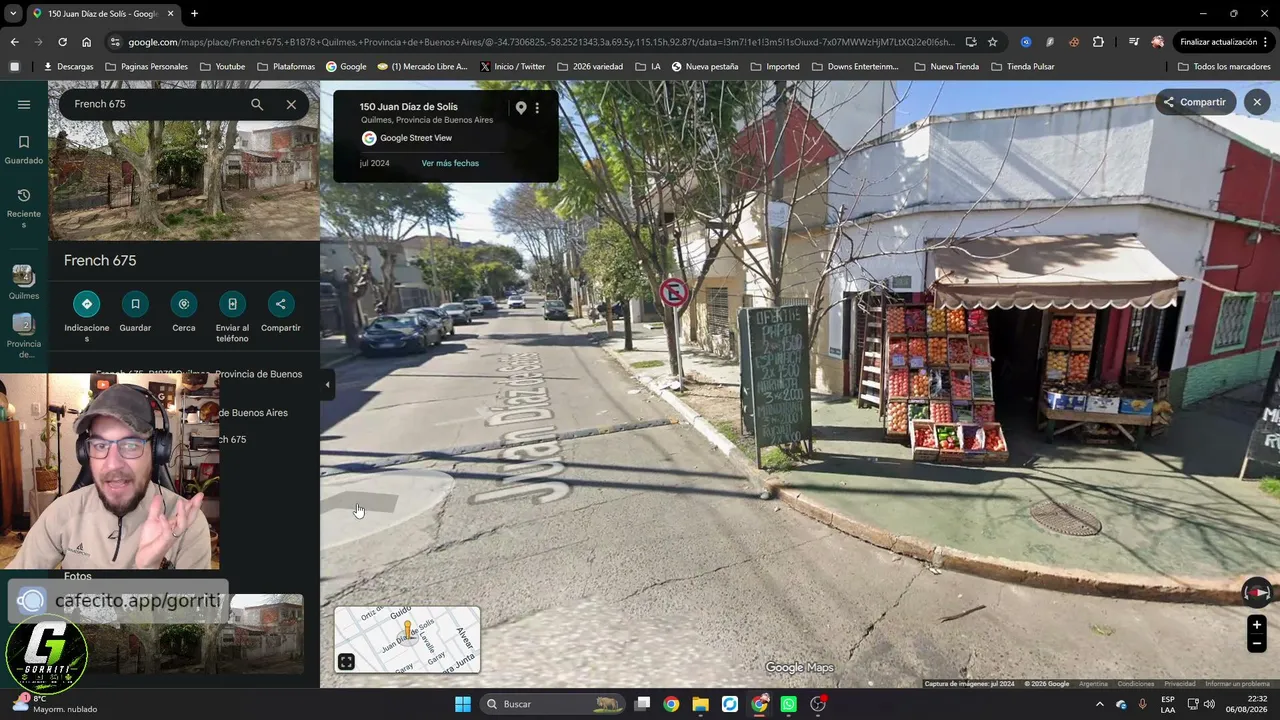The width and height of the screenshot is (1280, 720).
Task: Click the mini map thumbnail
Action: click(407, 639)
